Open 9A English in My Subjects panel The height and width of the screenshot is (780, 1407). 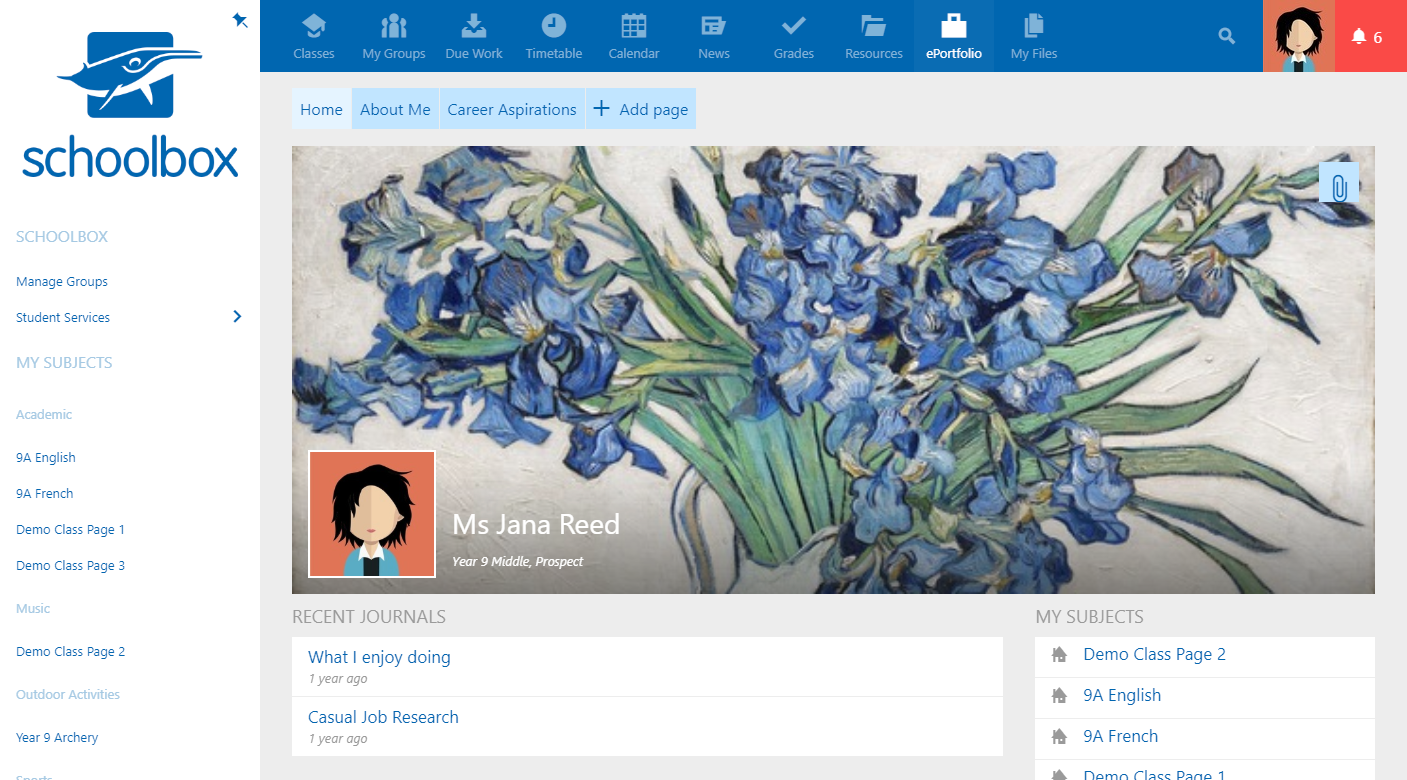pyautogui.click(x=1122, y=696)
